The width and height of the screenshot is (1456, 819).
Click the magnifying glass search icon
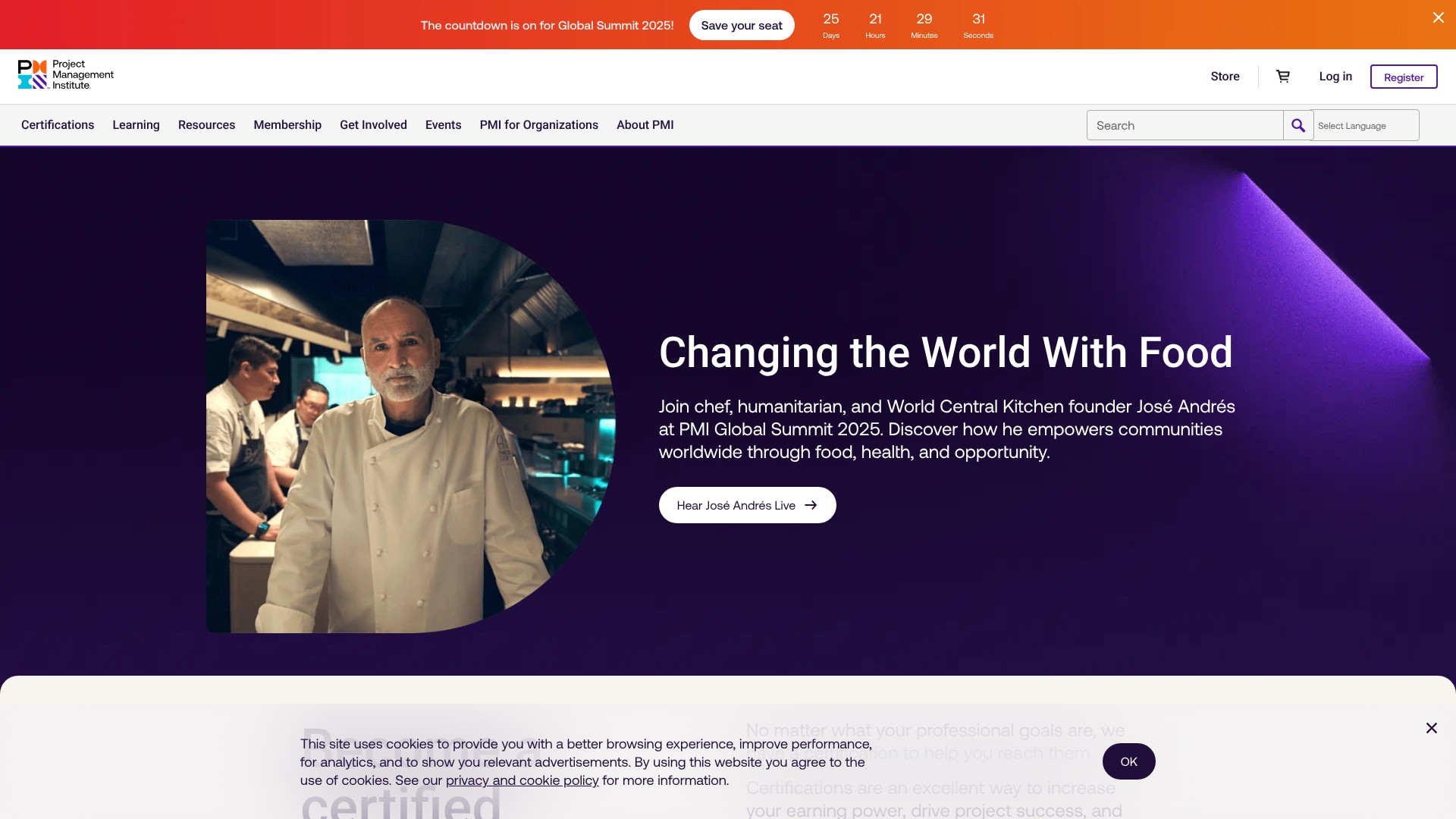[x=1298, y=126]
